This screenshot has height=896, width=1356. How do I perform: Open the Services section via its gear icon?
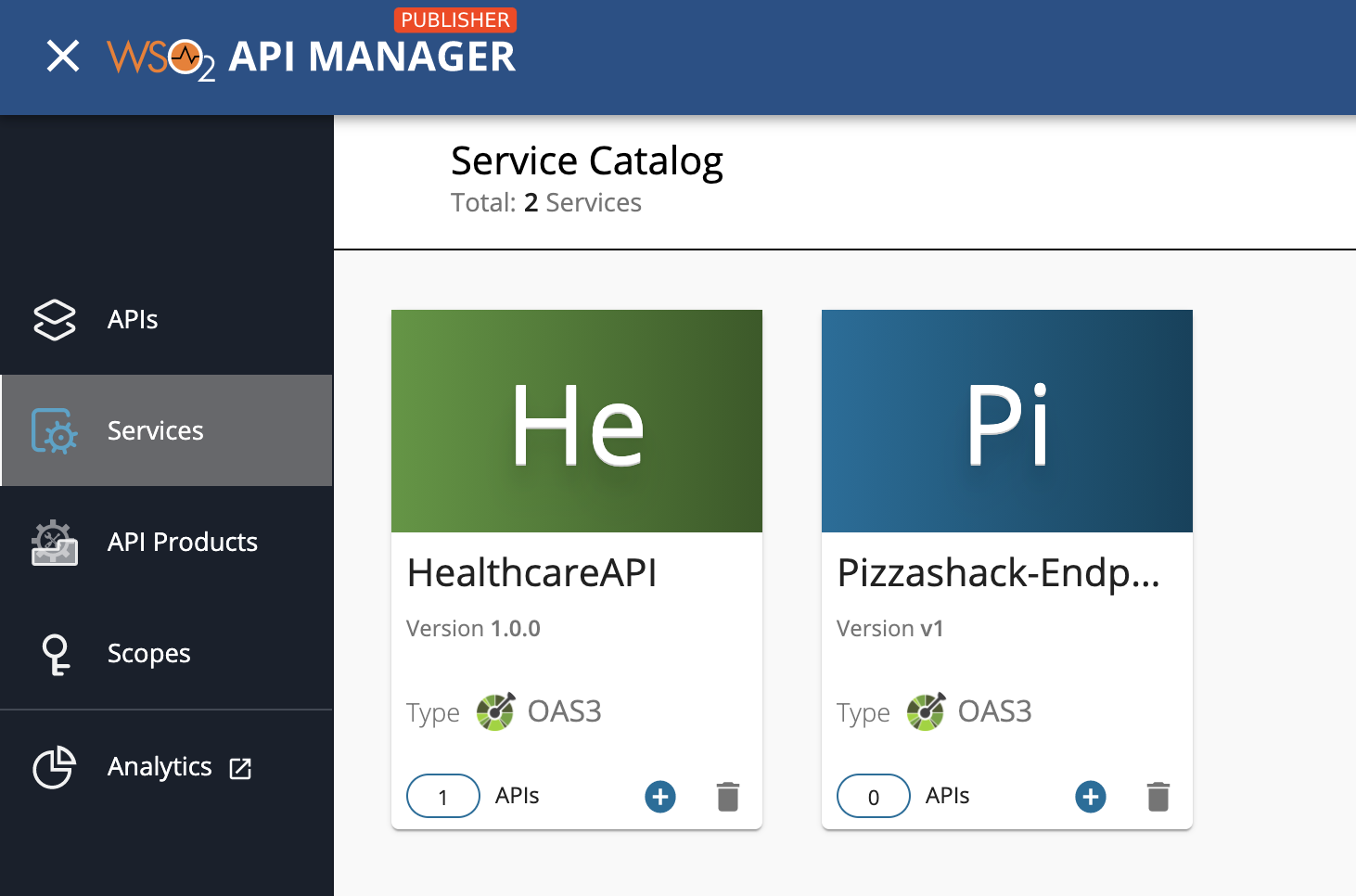pyautogui.click(x=54, y=430)
